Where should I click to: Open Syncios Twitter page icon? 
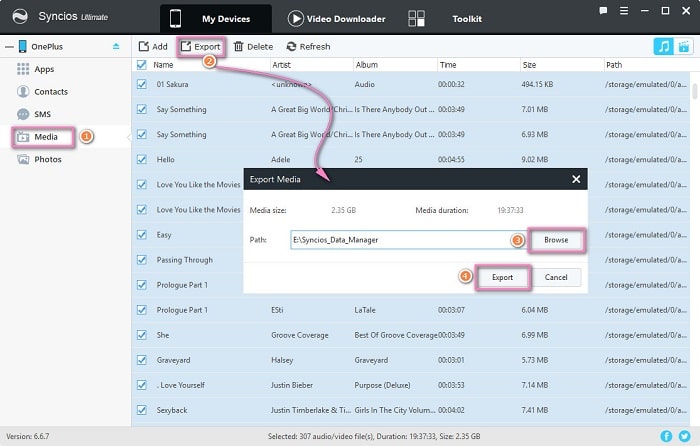[x=684, y=437]
